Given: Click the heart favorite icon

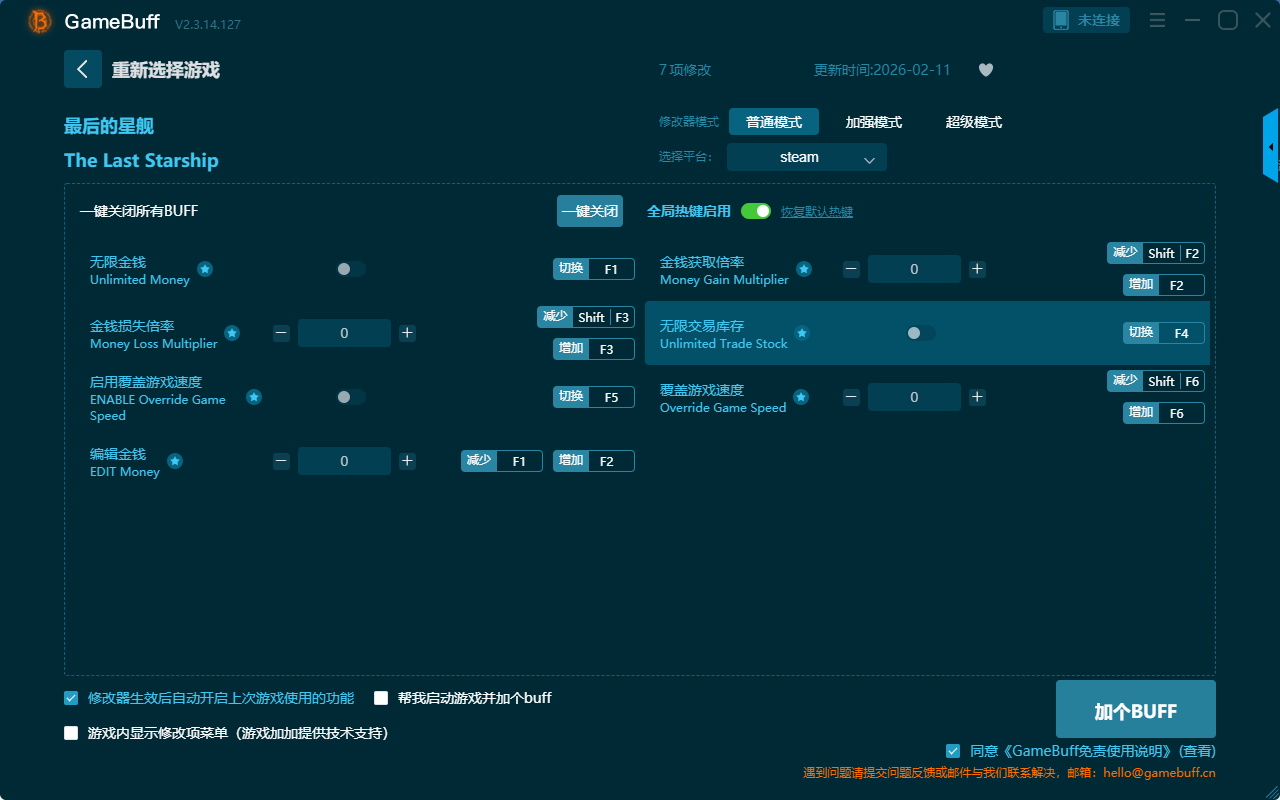Looking at the screenshot, I should coord(985,70).
